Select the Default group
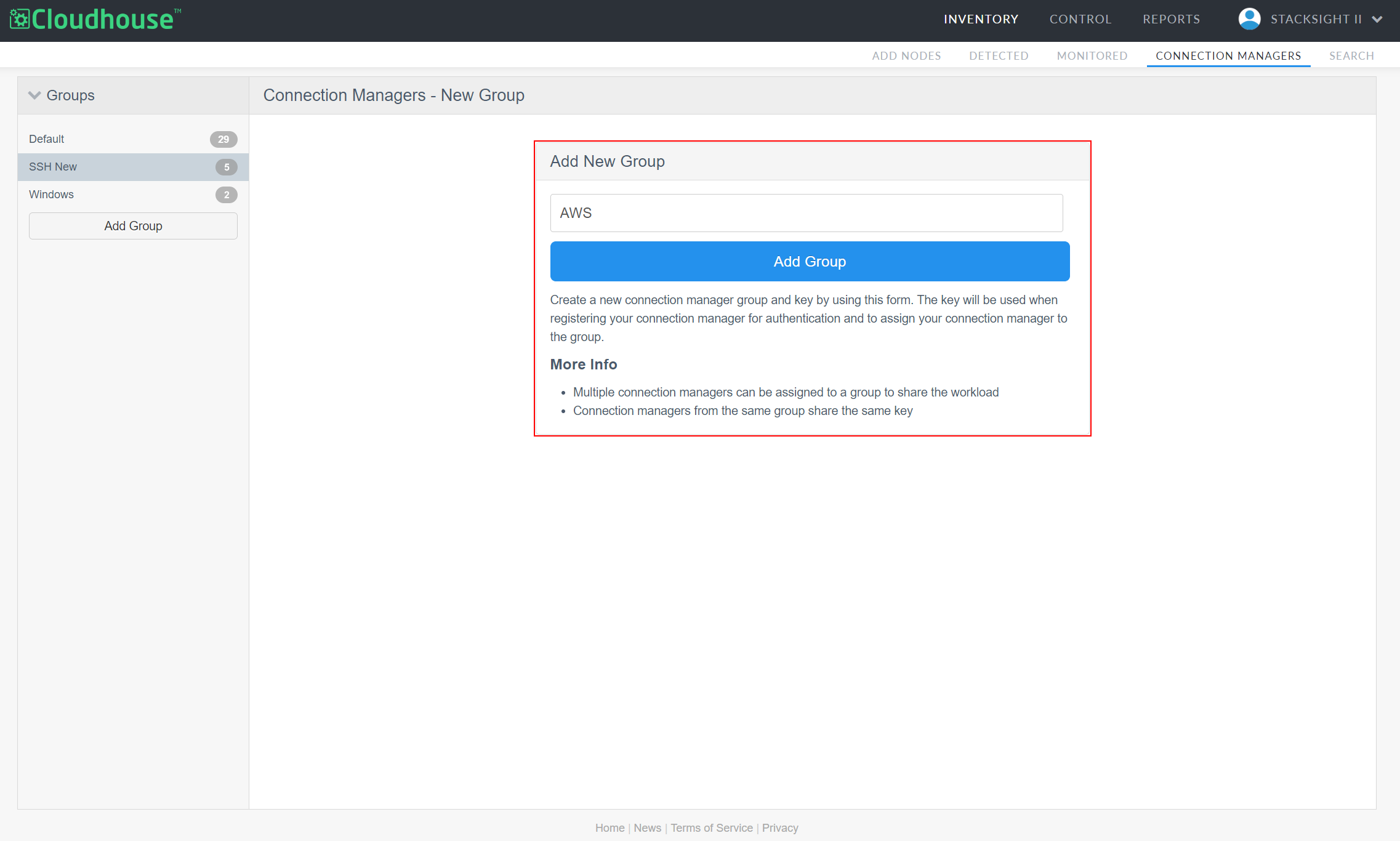The height and width of the screenshot is (841, 1400). (133, 139)
